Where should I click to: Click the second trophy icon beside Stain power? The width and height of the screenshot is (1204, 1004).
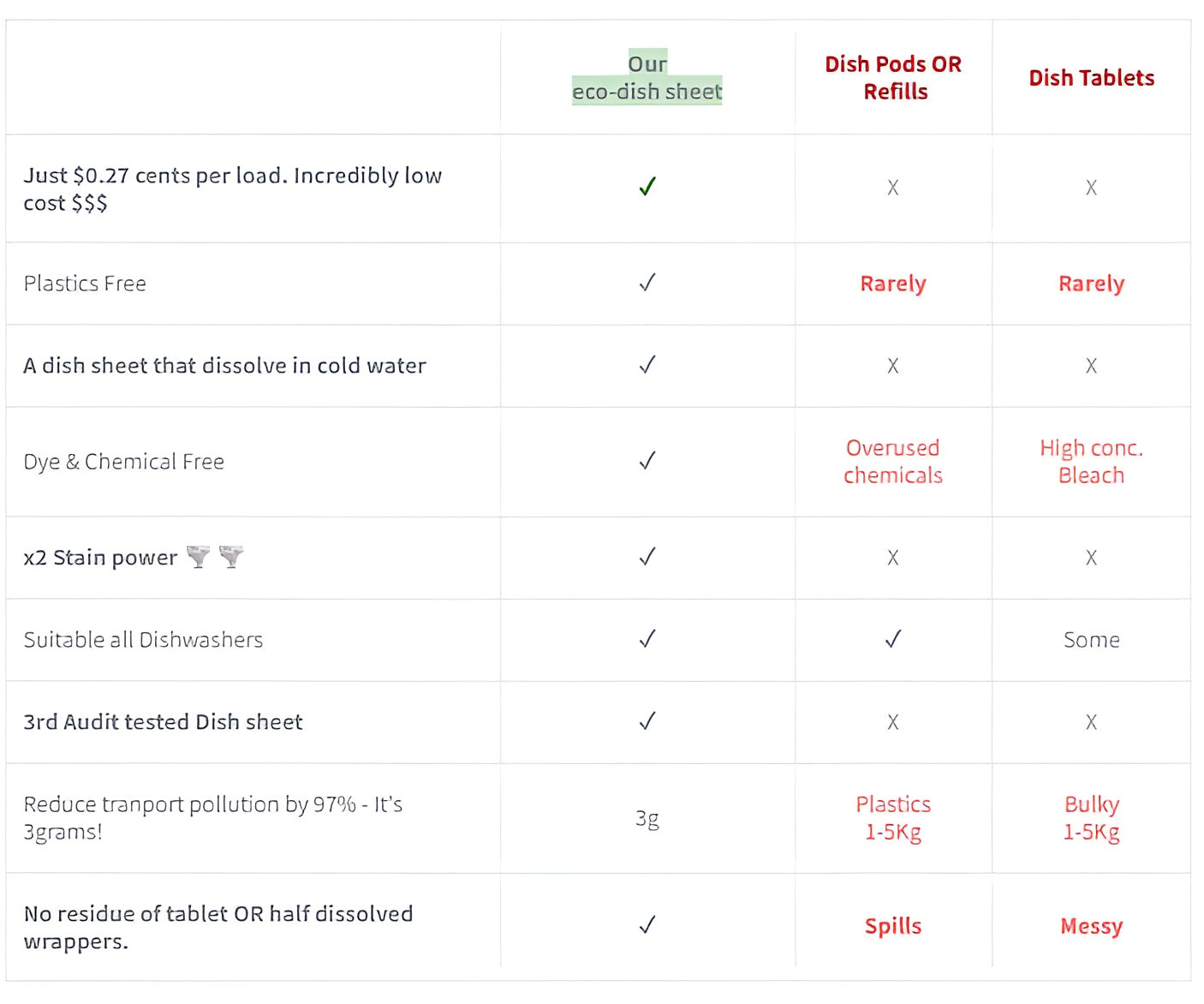click(x=231, y=557)
